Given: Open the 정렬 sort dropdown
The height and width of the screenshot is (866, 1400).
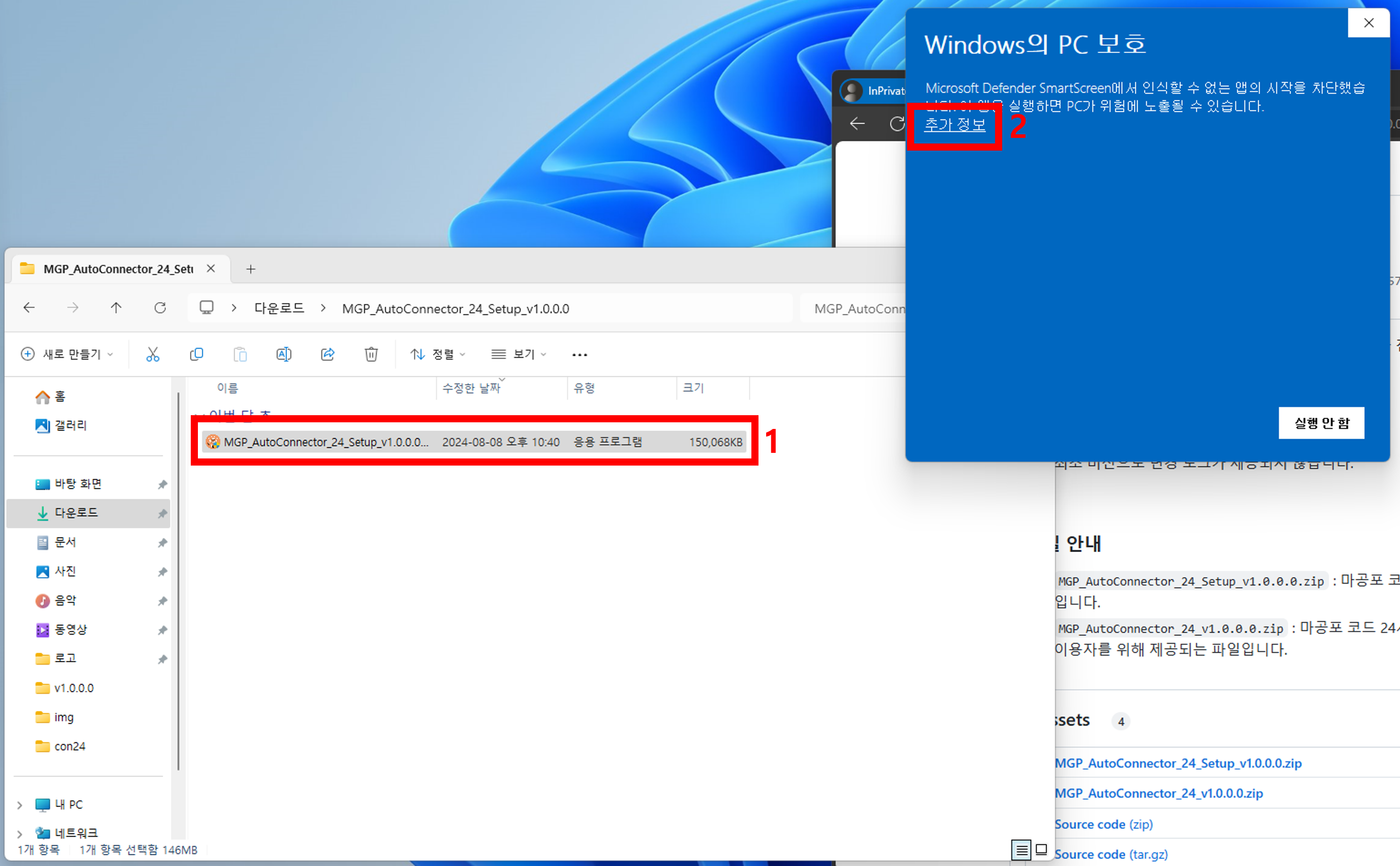Looking at the screenshot, I should [438, 355].
